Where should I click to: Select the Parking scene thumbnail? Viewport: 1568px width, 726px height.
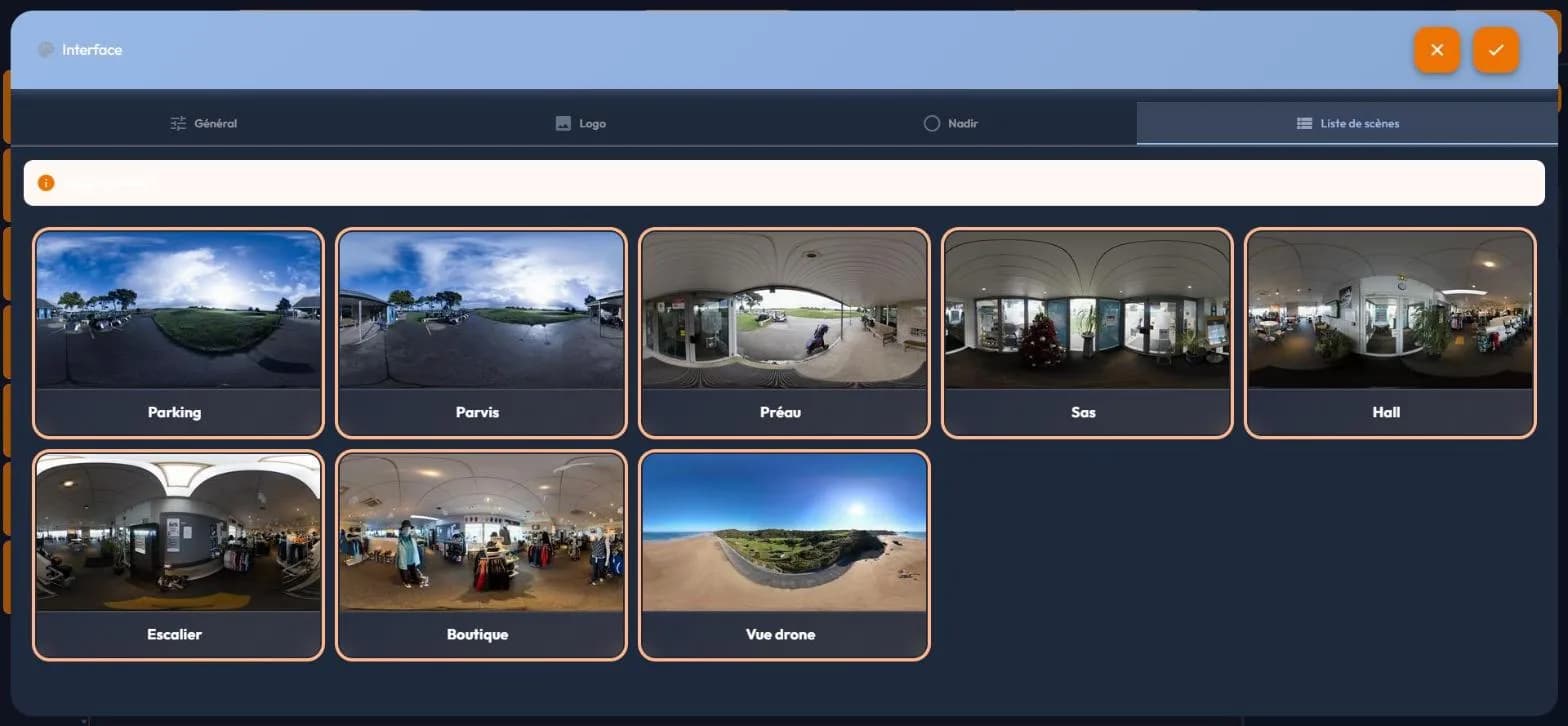click(x=178, y=333)
